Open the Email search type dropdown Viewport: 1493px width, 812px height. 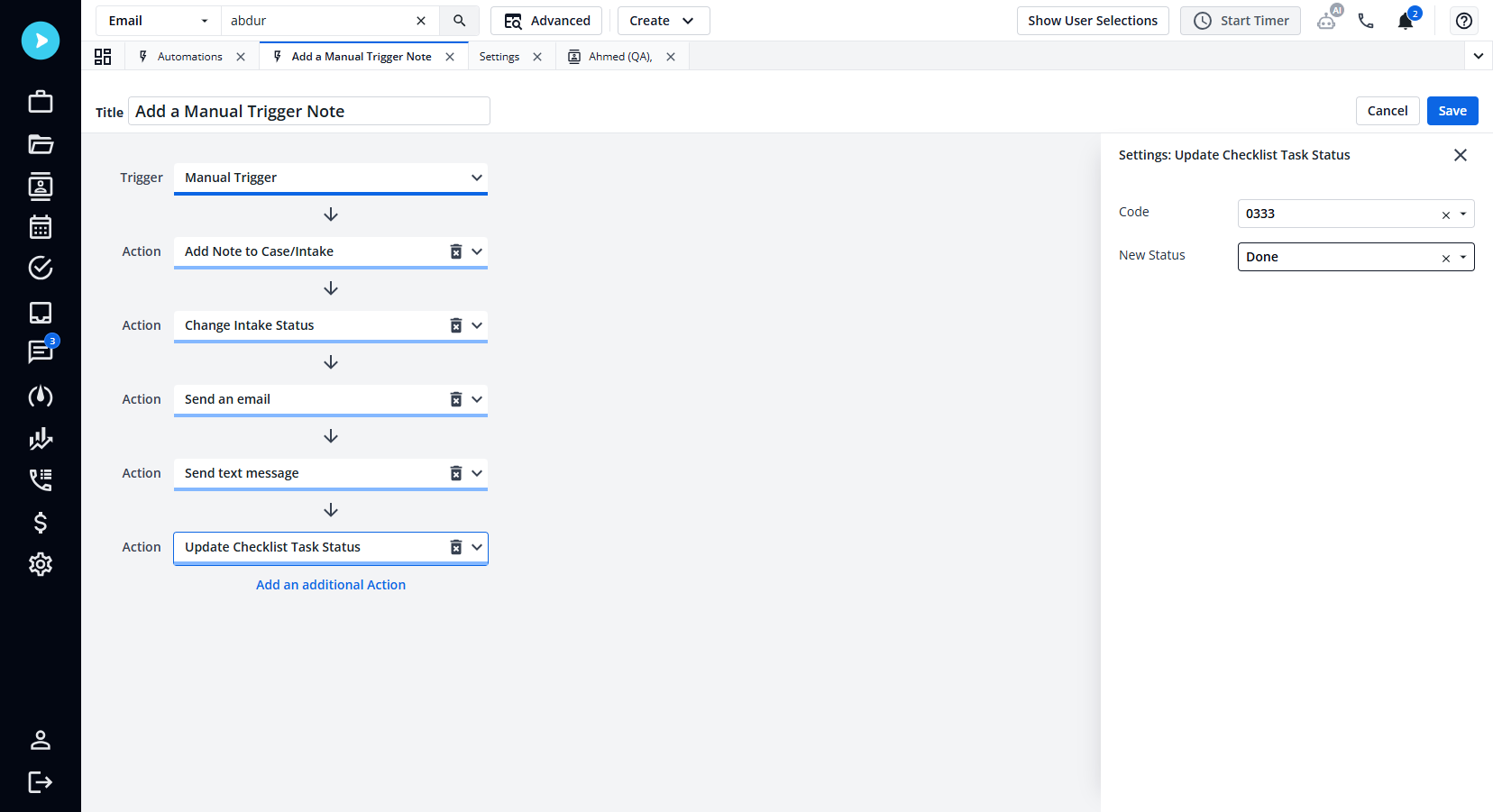point(159,21)
